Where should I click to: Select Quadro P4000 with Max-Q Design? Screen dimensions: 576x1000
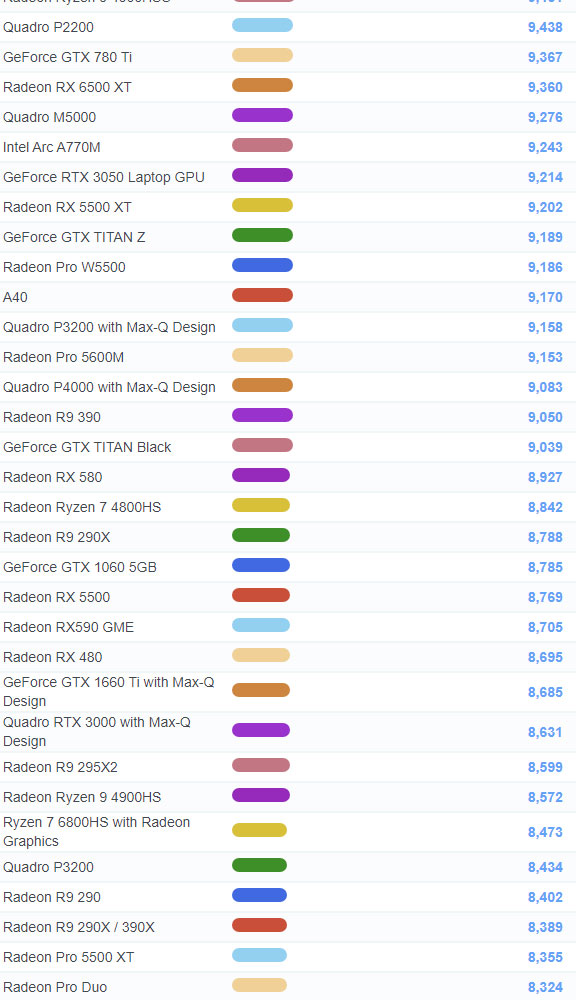[109, 387]
